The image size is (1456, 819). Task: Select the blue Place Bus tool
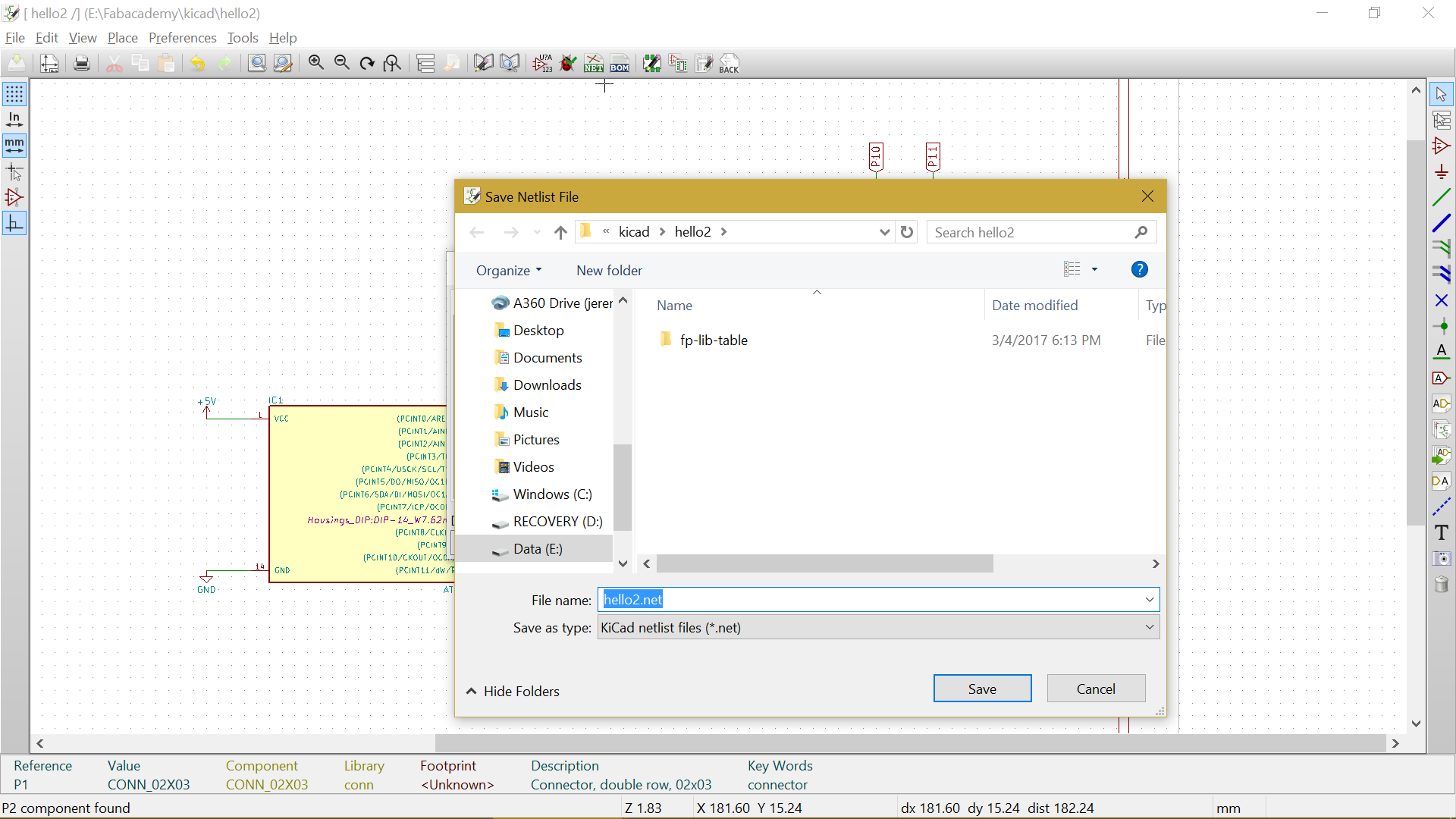[1442, 224]
